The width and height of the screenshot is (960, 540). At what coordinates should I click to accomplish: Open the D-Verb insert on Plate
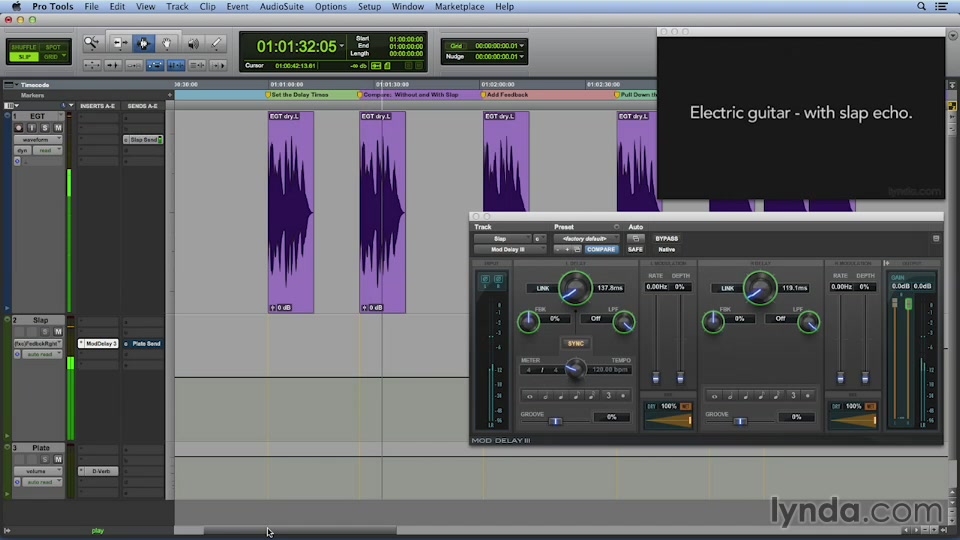click(99, 471)
